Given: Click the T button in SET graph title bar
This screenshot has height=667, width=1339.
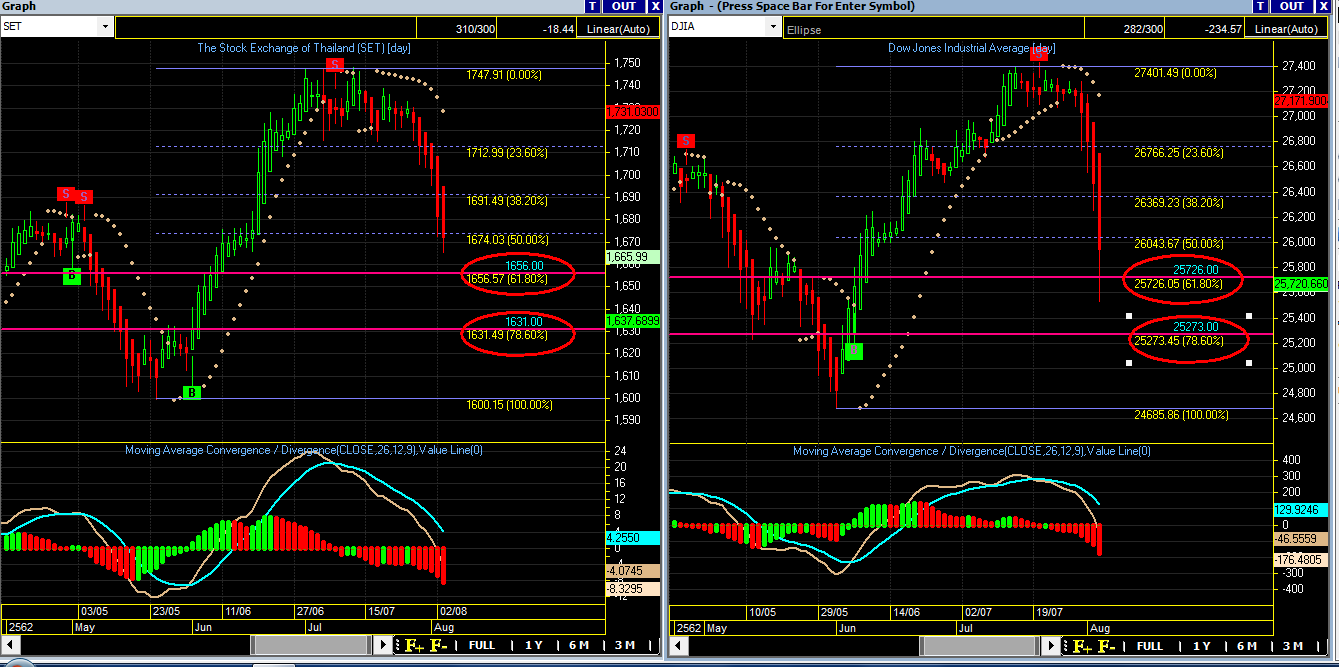Looking at the screenshot, I should pos(594,6).
